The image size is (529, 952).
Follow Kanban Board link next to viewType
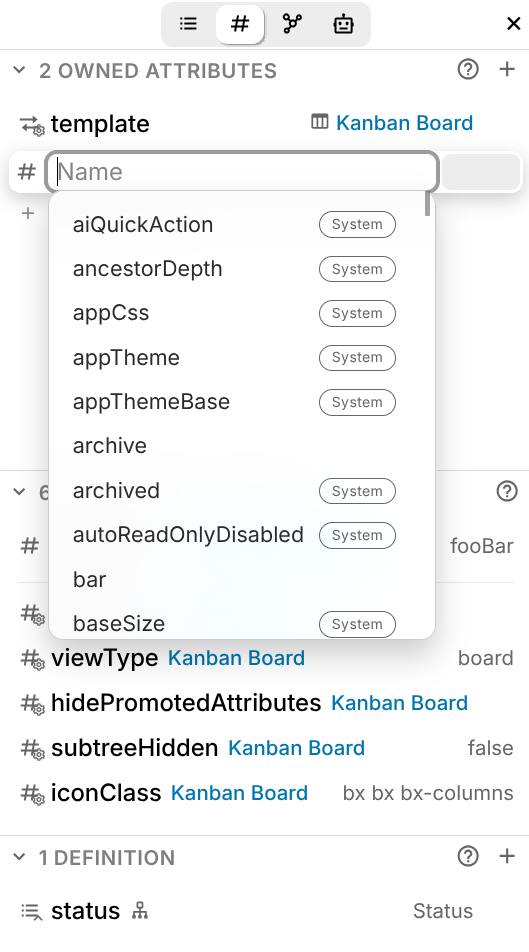tap(236, 658)
